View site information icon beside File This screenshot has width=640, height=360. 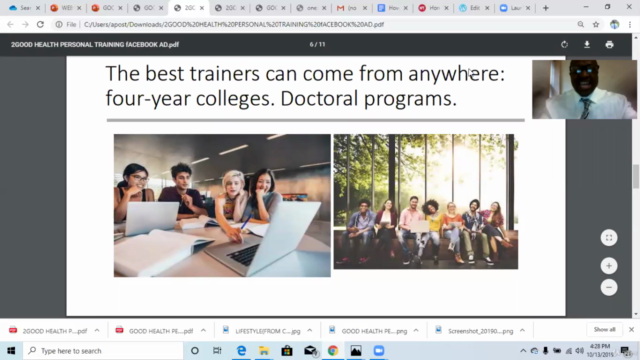(x=59, y=24)
